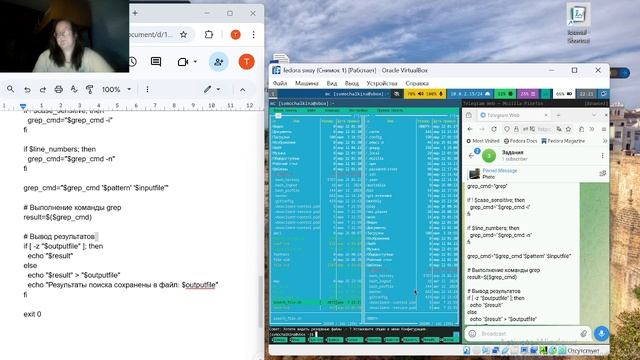
Task: Open the Файл menu in VirtualBox
Action: pos(280,83)
